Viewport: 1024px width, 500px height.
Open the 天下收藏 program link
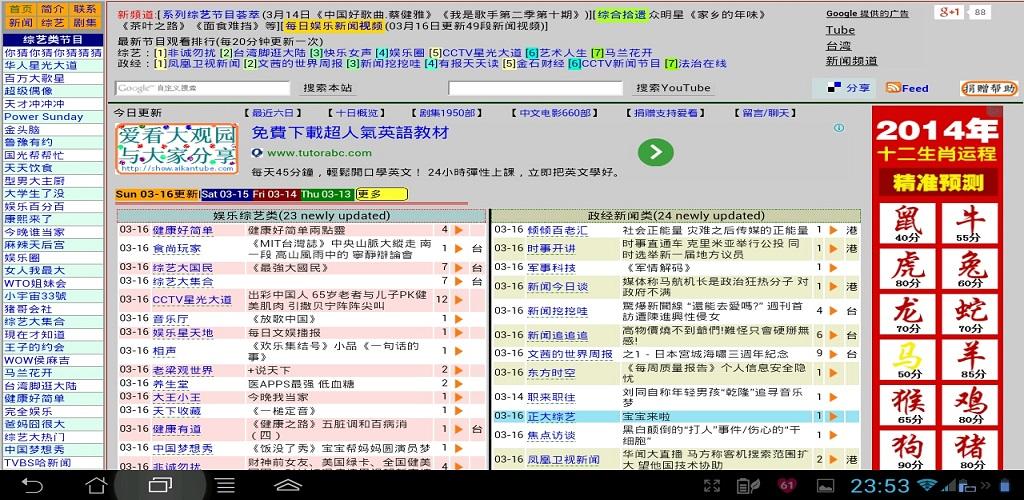(x=176, y=411)
